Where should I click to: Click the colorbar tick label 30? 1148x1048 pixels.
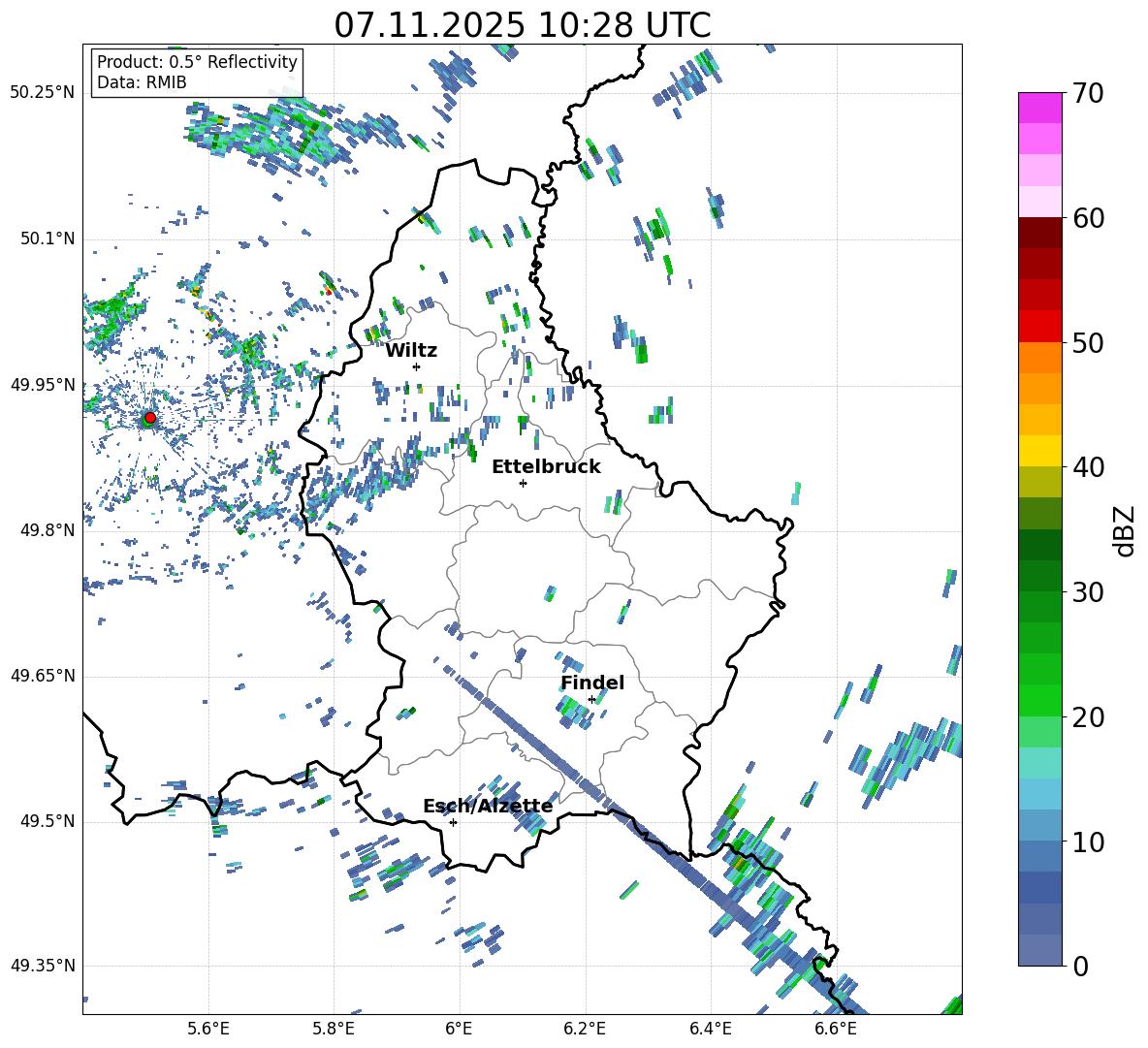(1088, 592)
